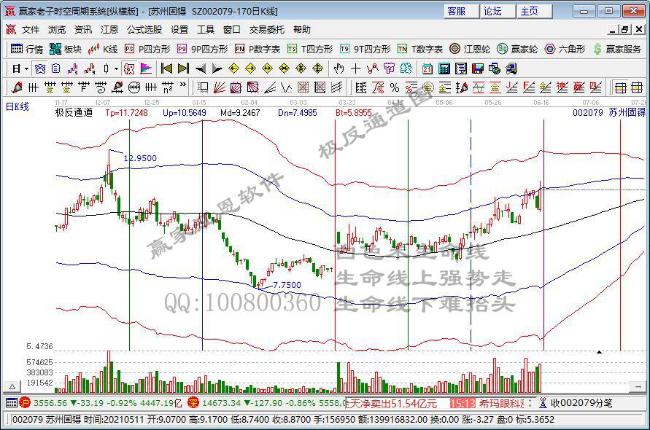Open the 设置 menu
Image resolution: width=650 pixels, height=430 pixels.
coord(179,29)
